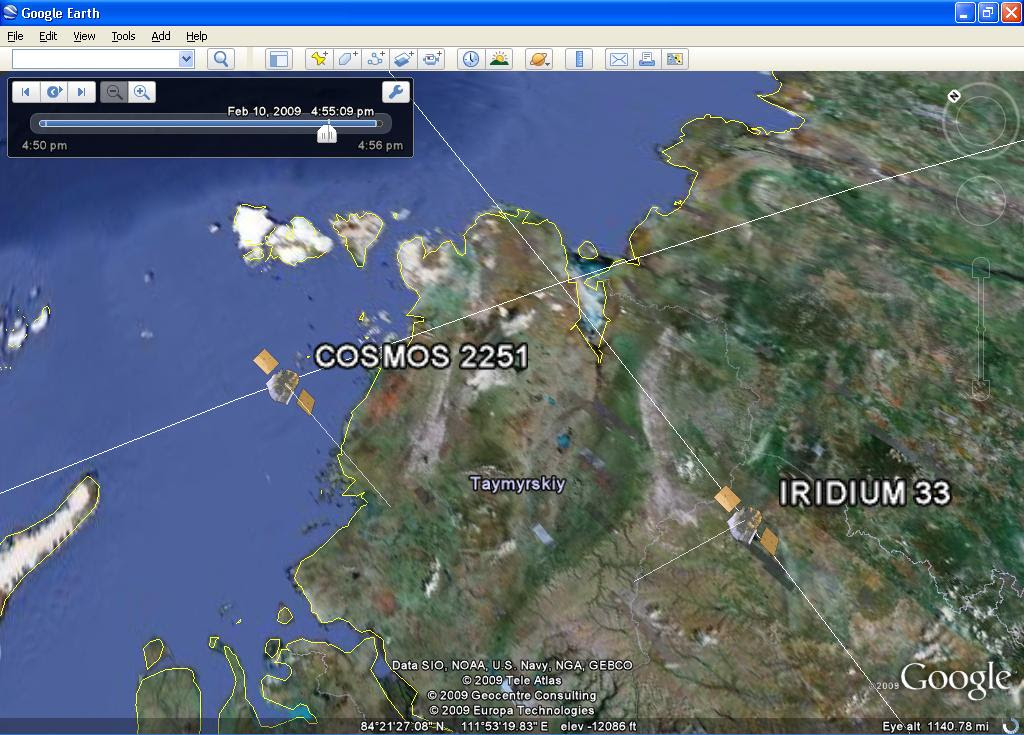Click the time slider thumb handle

pyautogui.click(x=327, y=133)
